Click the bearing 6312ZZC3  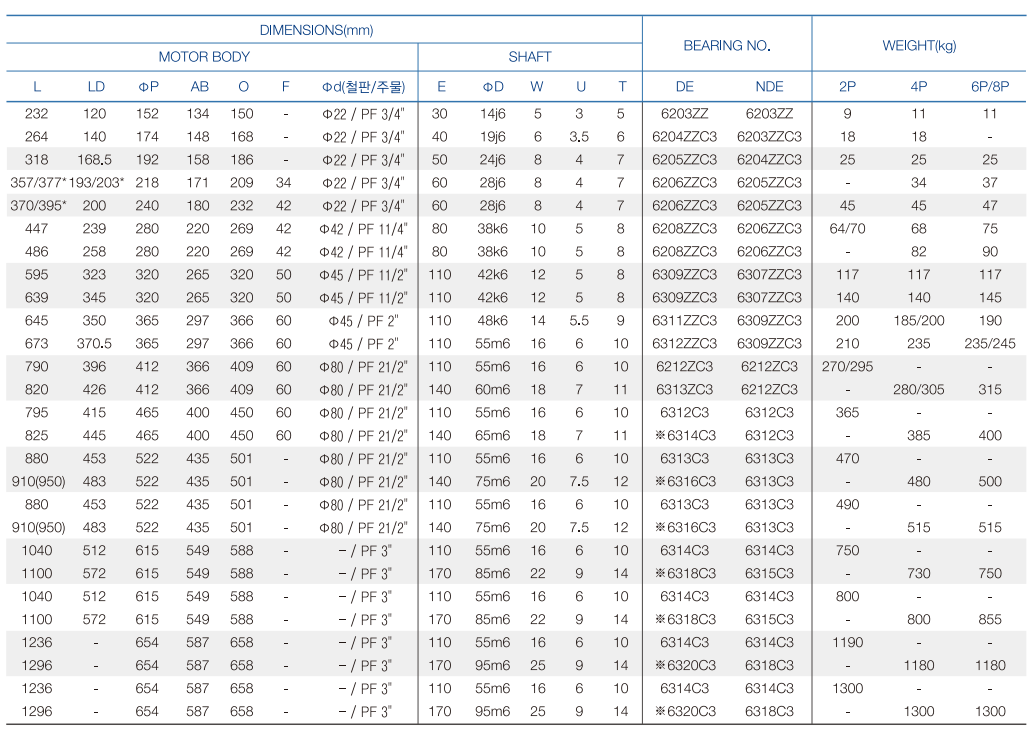coord(684,344)
